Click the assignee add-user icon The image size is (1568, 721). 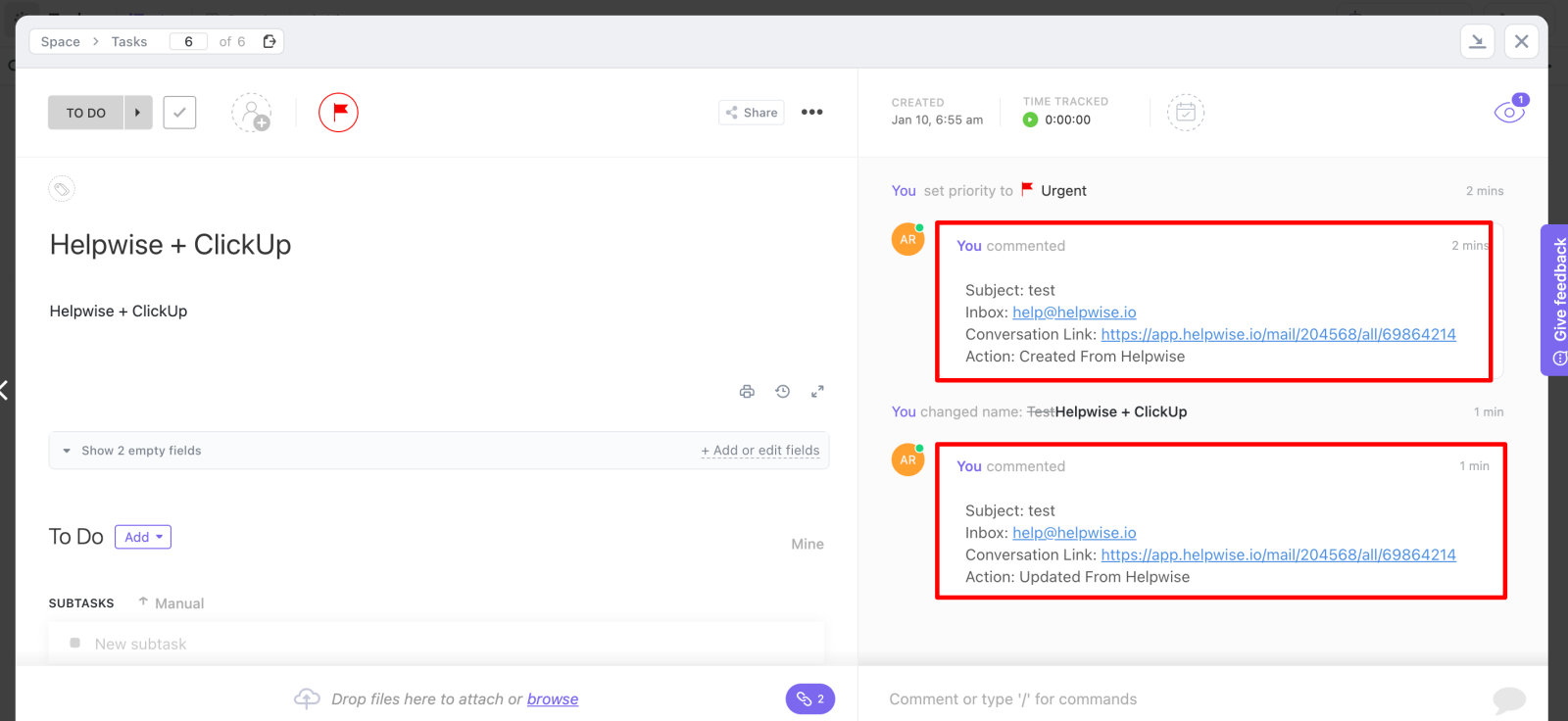252,113
